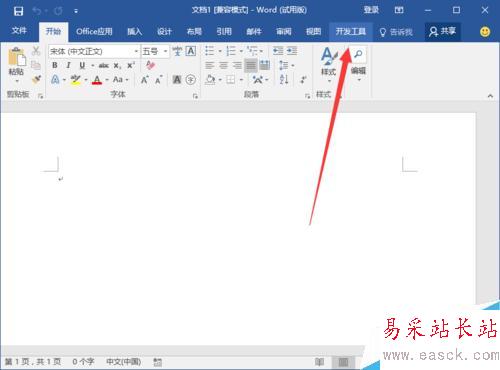Click the Line Spacing icon
500x370 pixels.
tap(284, 65)
